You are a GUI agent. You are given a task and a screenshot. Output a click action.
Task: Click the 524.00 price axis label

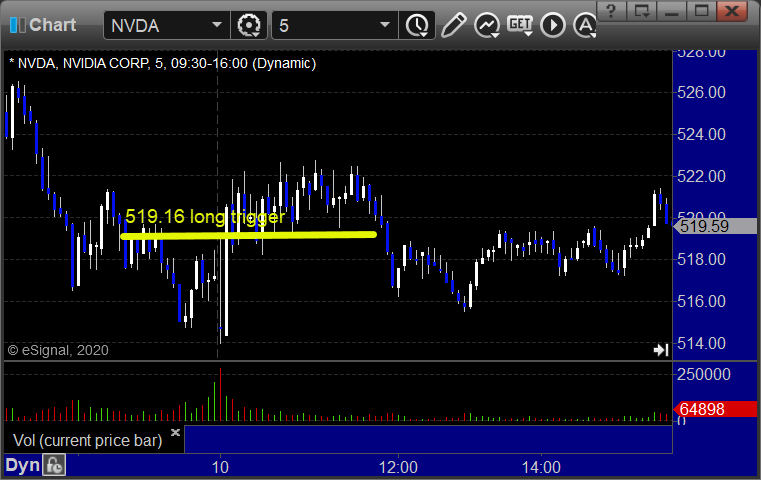[x=701, y=134]
